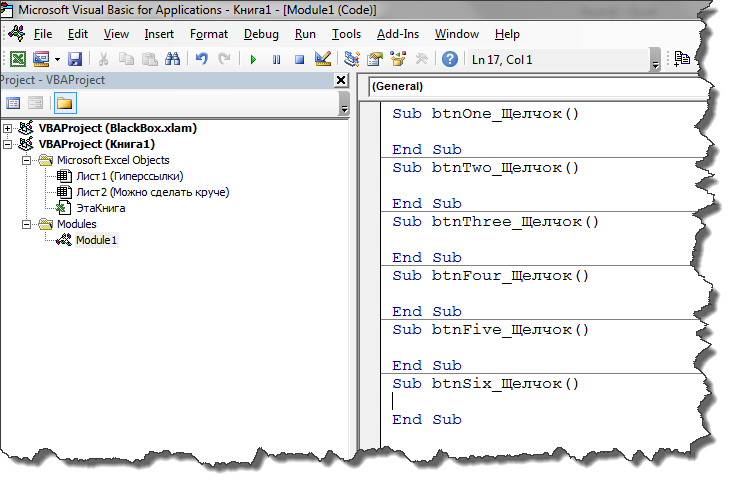Open the Run menu
The width and height of the screenshot is (737, 490).
(305, 34)
